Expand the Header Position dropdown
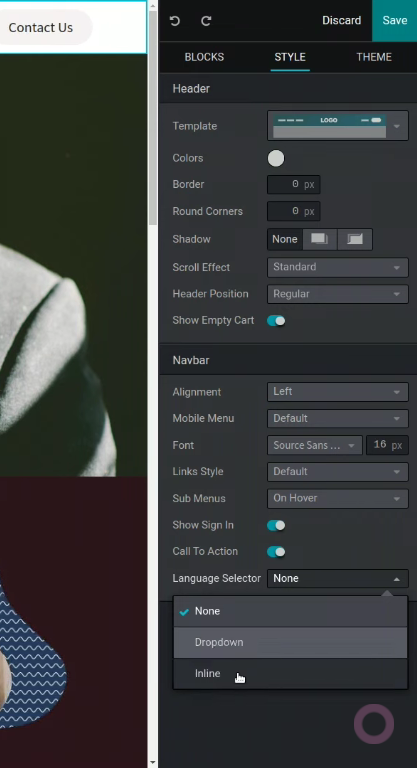The width and height of the screenshot is (417, 768). (x=338, y=294)
